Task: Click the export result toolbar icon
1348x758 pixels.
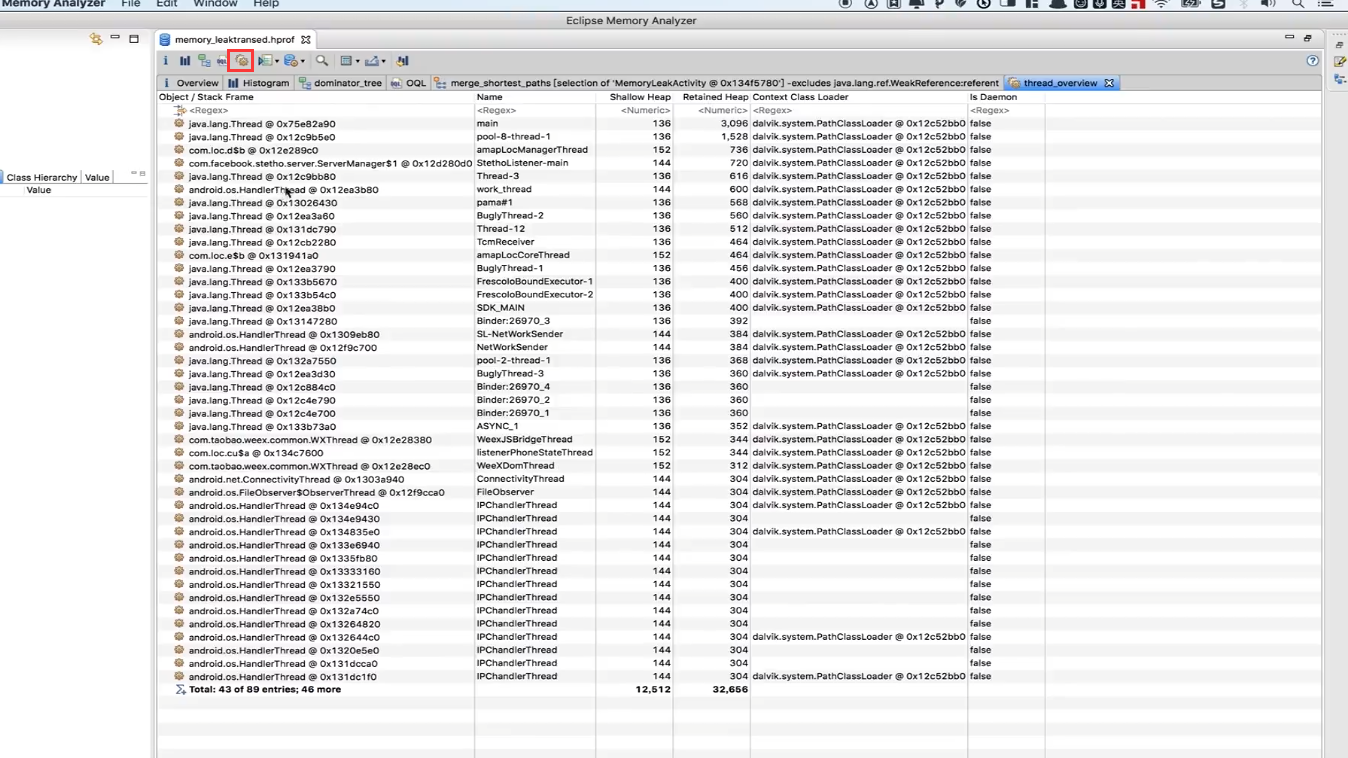Action: tap(373, 61)
